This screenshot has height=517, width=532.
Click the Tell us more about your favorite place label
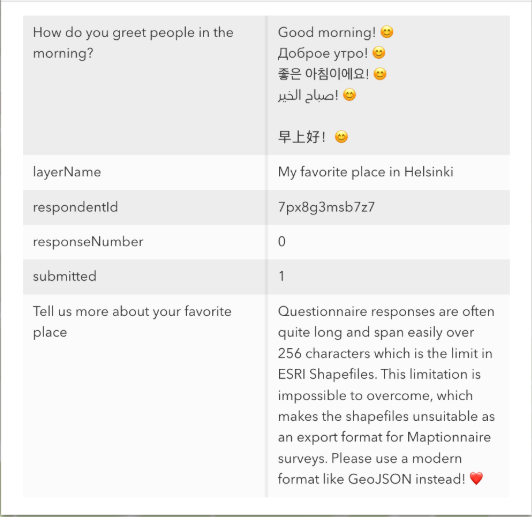pos(132,322)
